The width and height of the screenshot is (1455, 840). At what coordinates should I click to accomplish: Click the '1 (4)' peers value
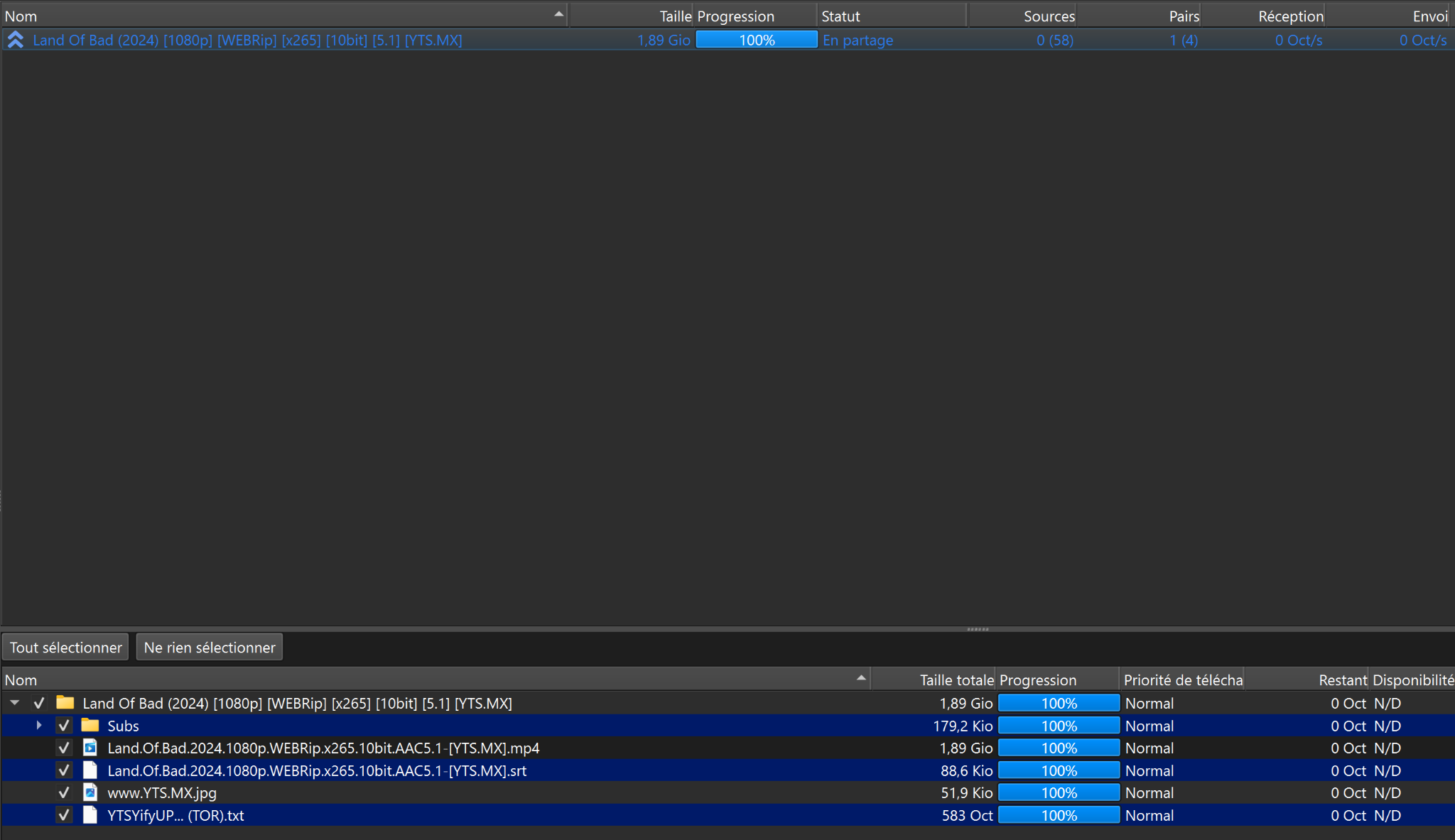(1184, 40)
